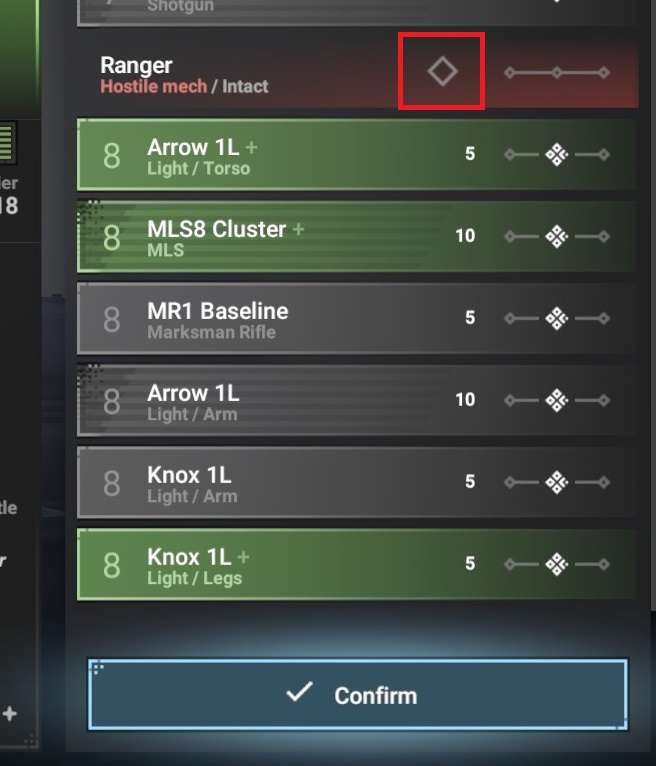Image resolution: width=656 pixels, height=766 pixels.
Task: Click right slider node on Ranger row
Action: 604,73
